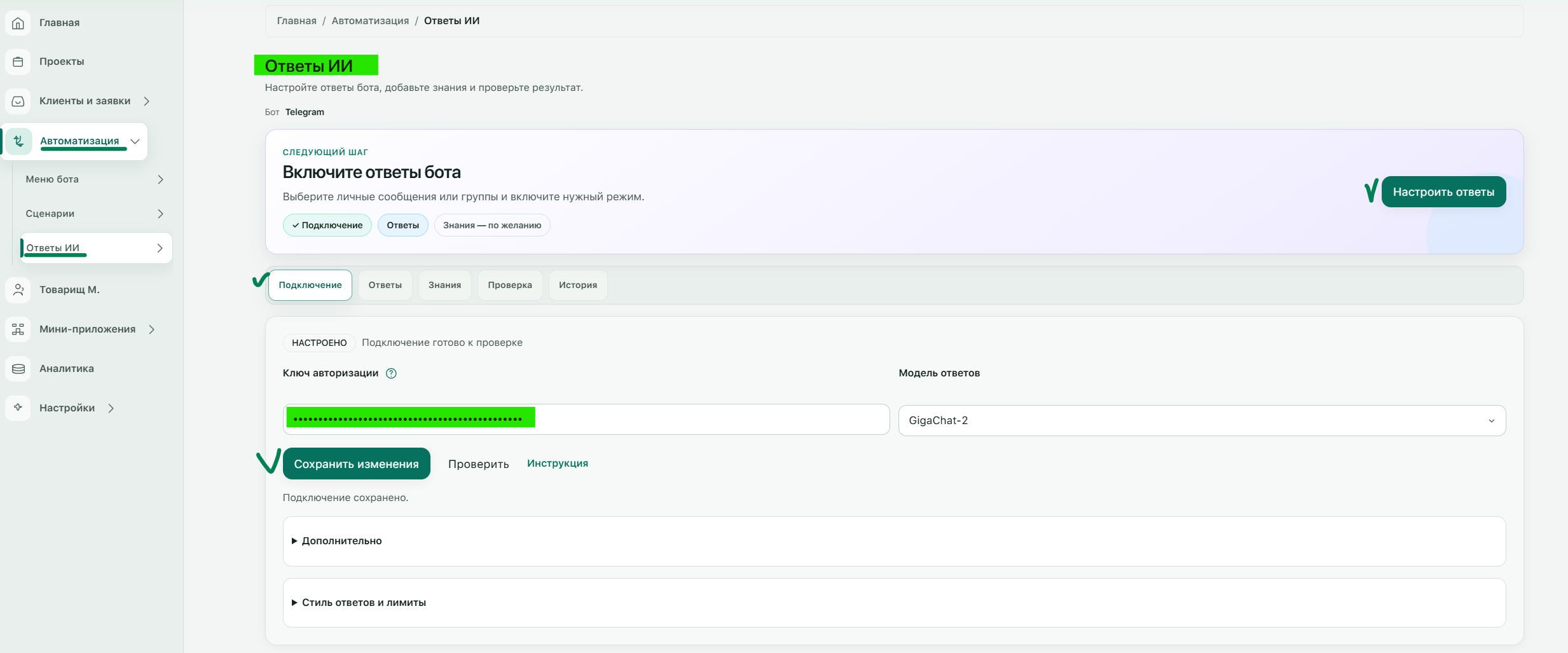Switch to the Знания tab
This screenshot has width=1568, height=653.
[444, 285]
